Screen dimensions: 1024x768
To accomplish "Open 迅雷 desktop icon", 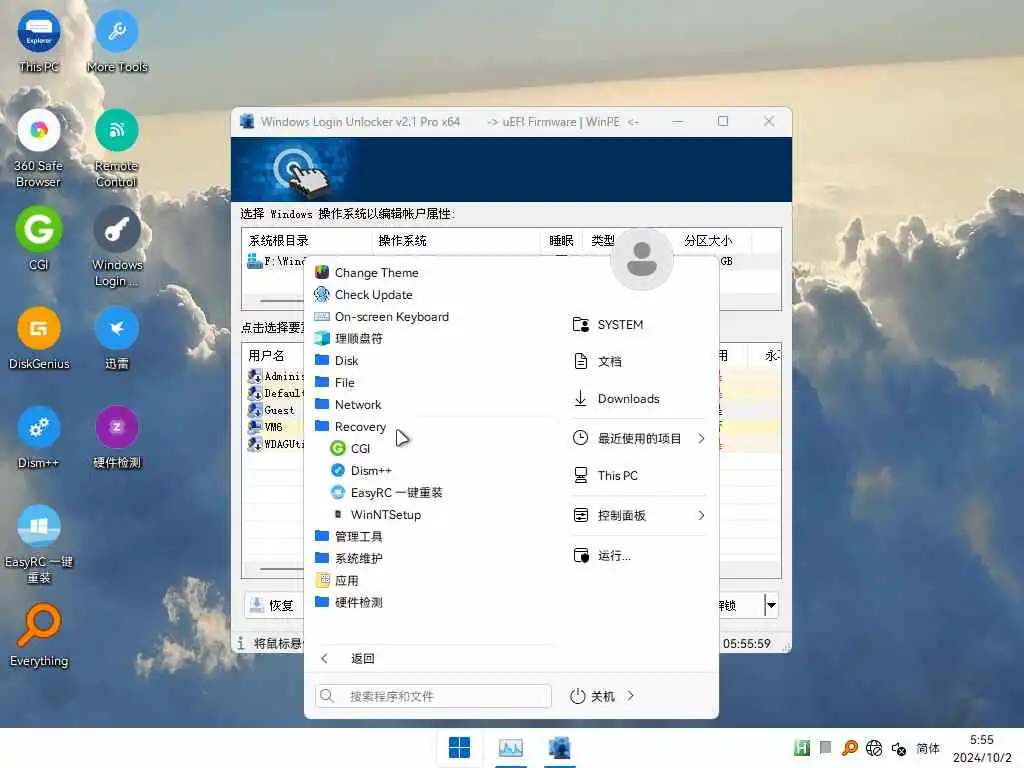I will pos(117,338).
